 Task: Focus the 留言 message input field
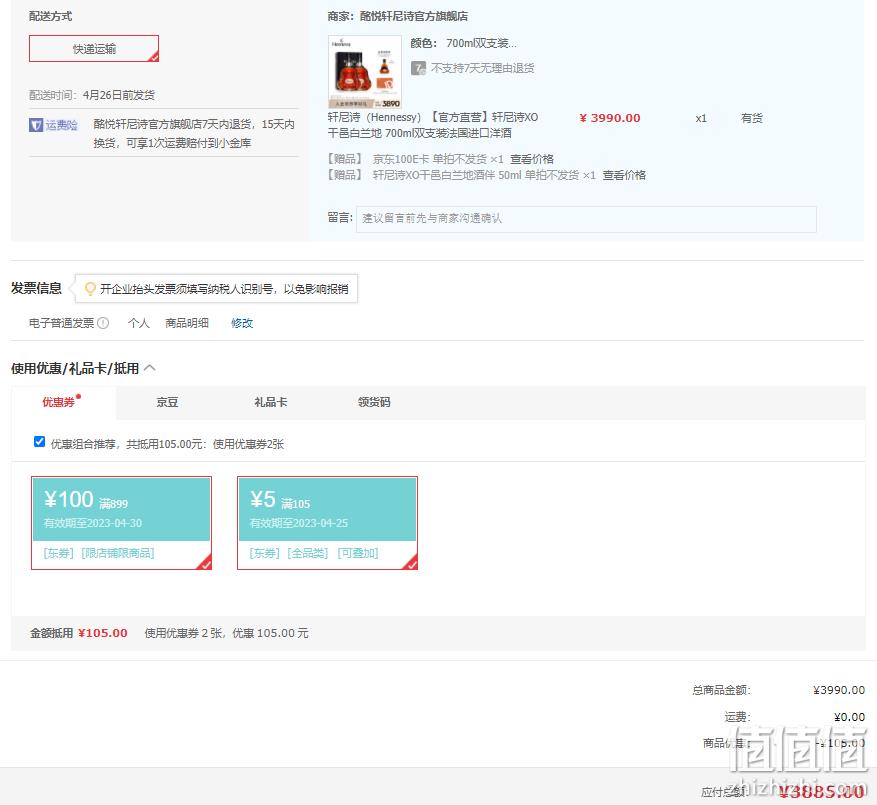pos(586,219)
